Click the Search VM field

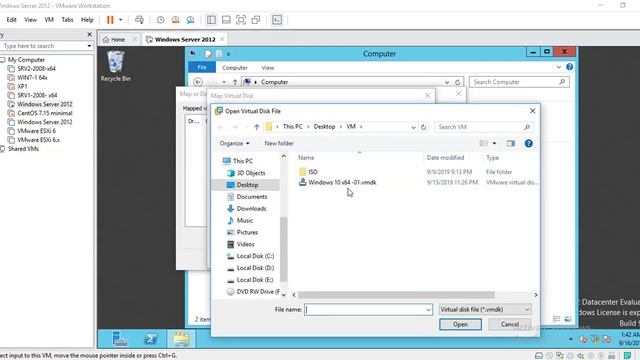click(484, 127)
